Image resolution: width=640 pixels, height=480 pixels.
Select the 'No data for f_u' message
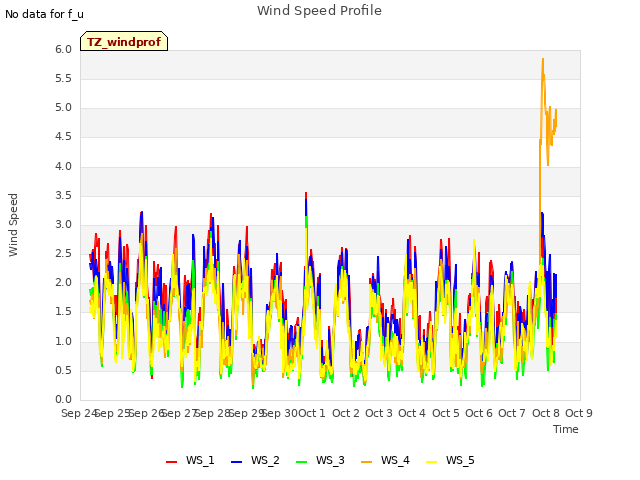coord(44,14)
